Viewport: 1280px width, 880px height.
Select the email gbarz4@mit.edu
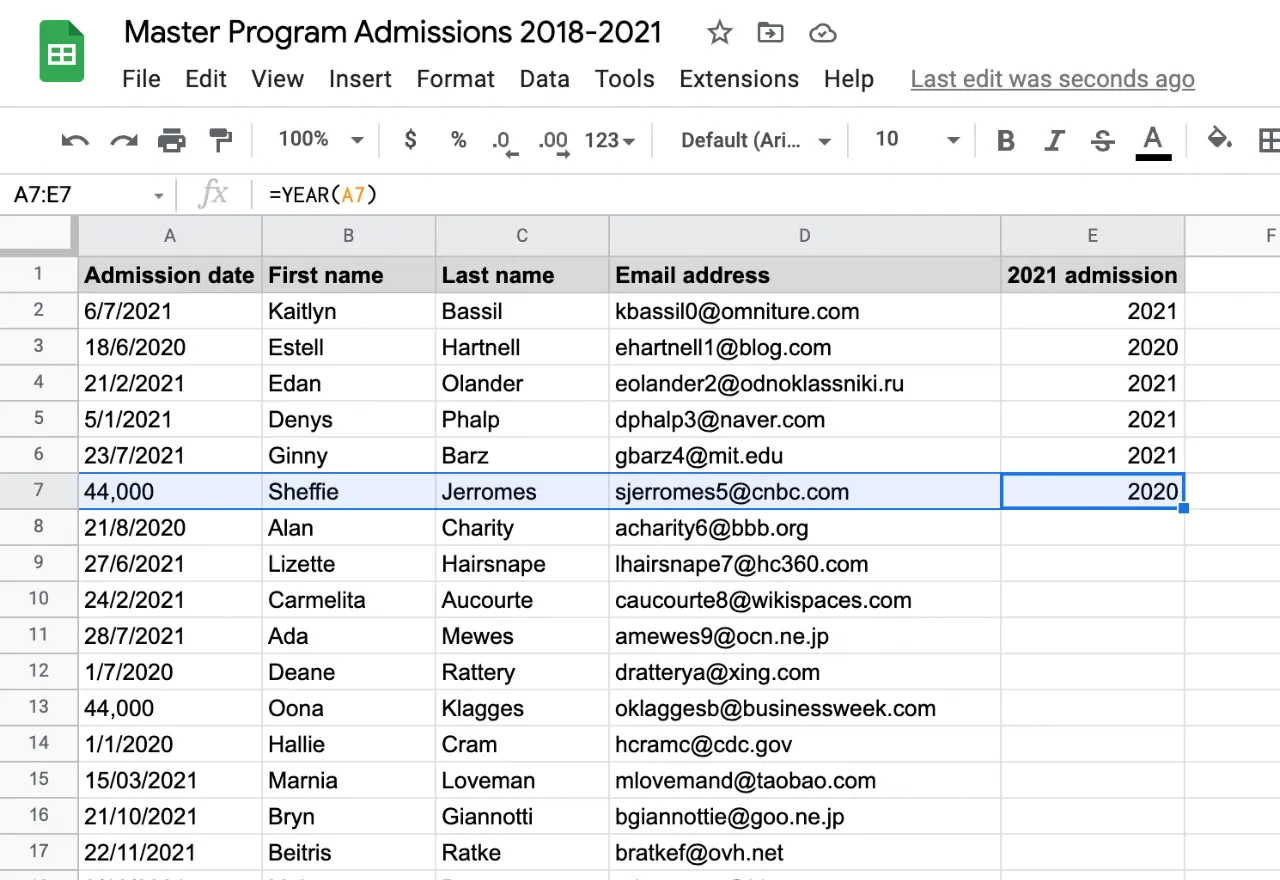(x=804, y=455)
